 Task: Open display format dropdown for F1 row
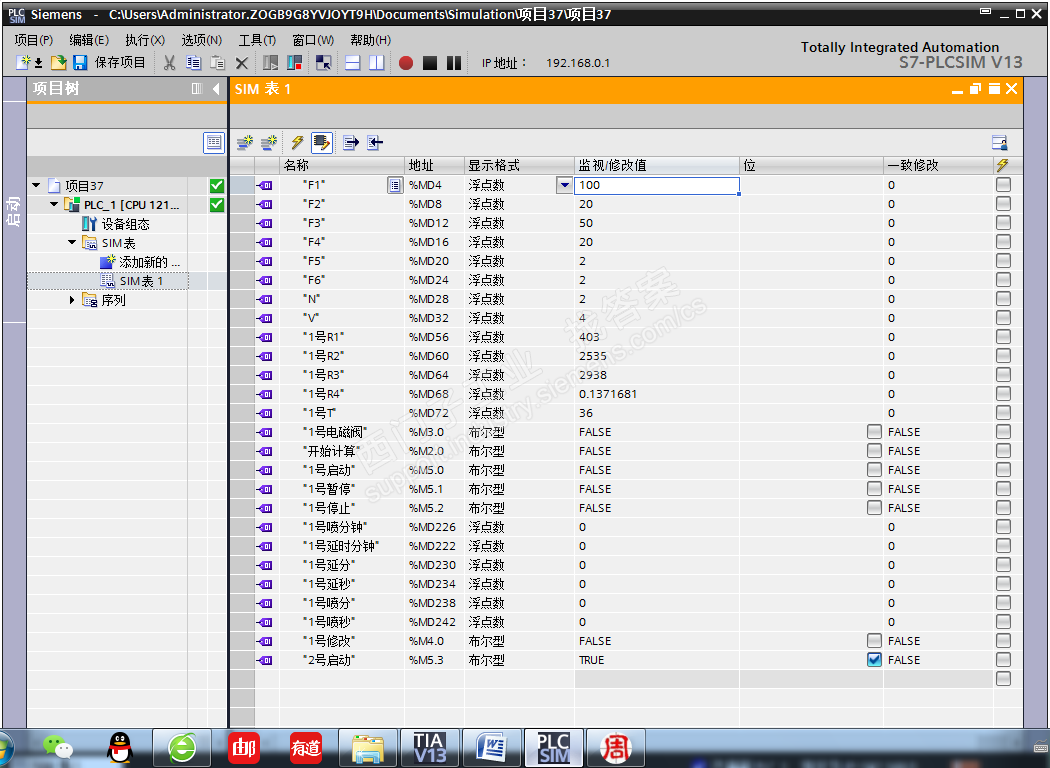(x=565, y=185)
